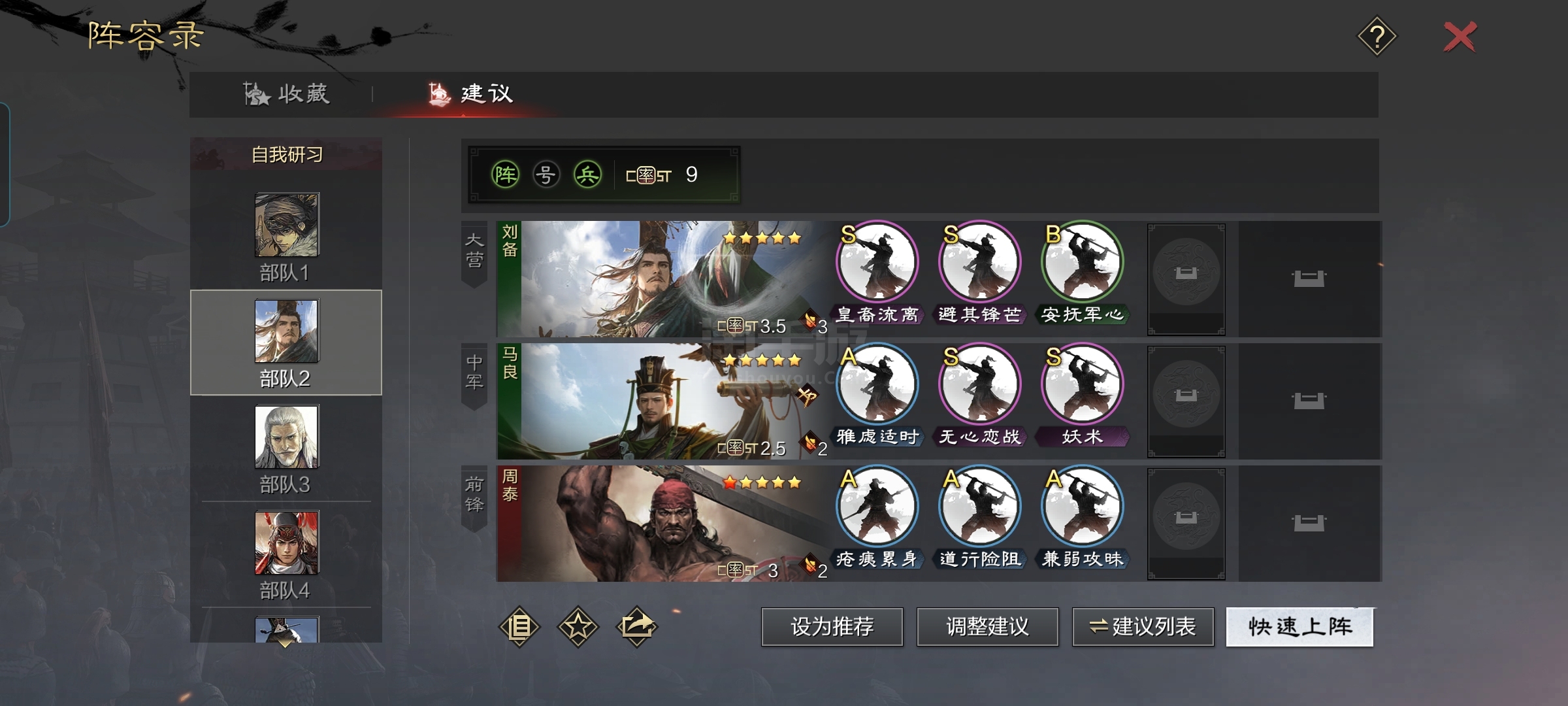The image size is (1568, 706).
Task: Open 建议列表 button
Action: pos(1143,627)
